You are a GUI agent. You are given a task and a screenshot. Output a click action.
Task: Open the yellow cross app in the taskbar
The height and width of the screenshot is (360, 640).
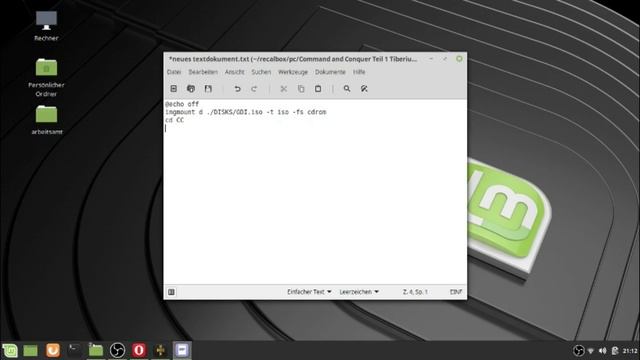[160, 350]
